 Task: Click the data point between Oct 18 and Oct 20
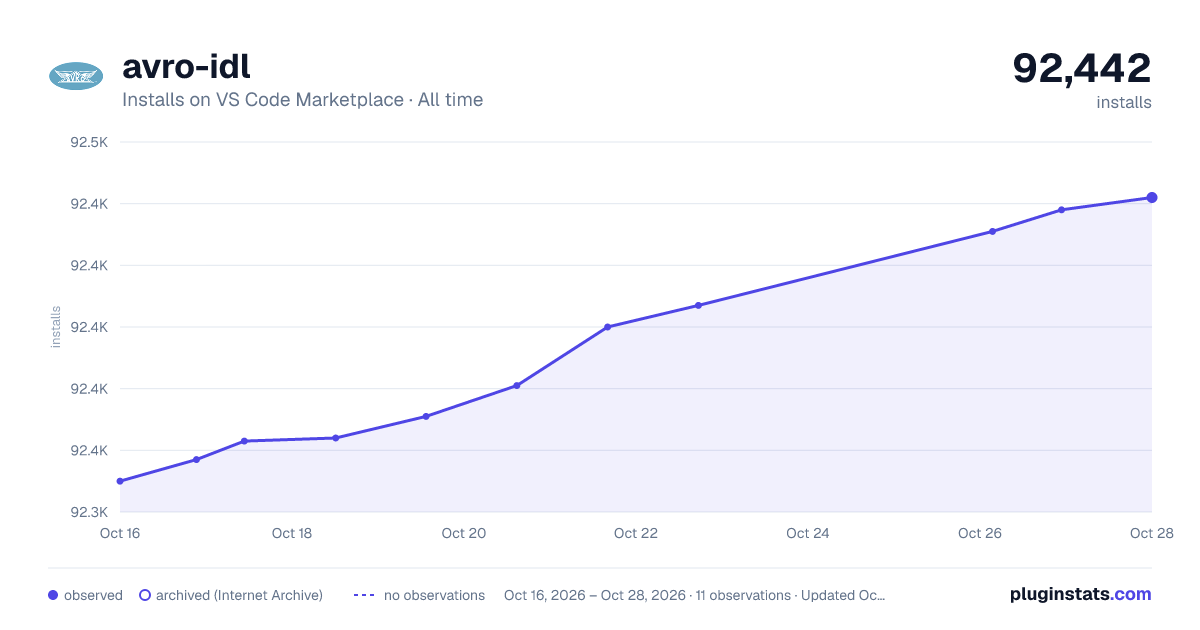point(426,416)
